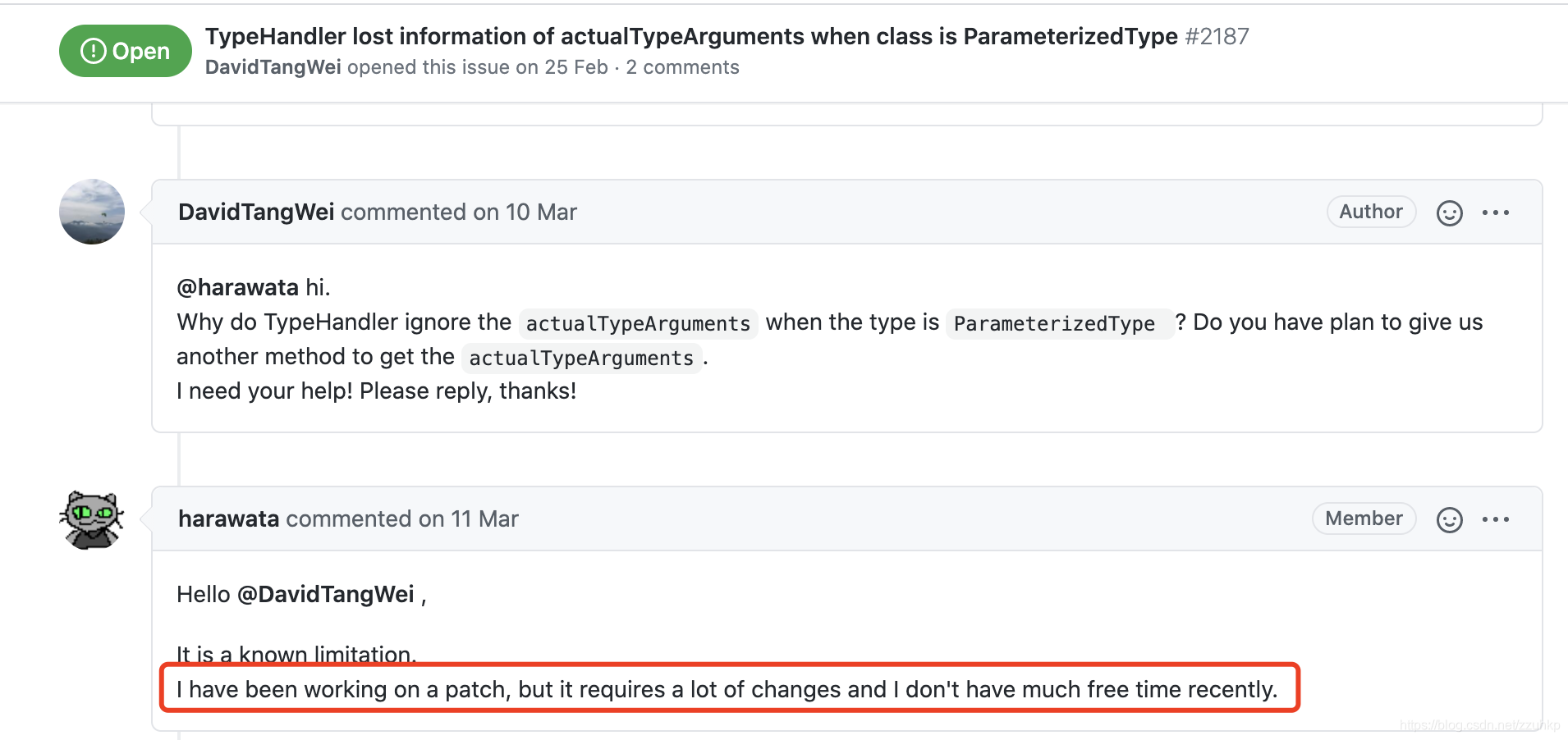Click the green Open issue status badge

coord(126,51)
